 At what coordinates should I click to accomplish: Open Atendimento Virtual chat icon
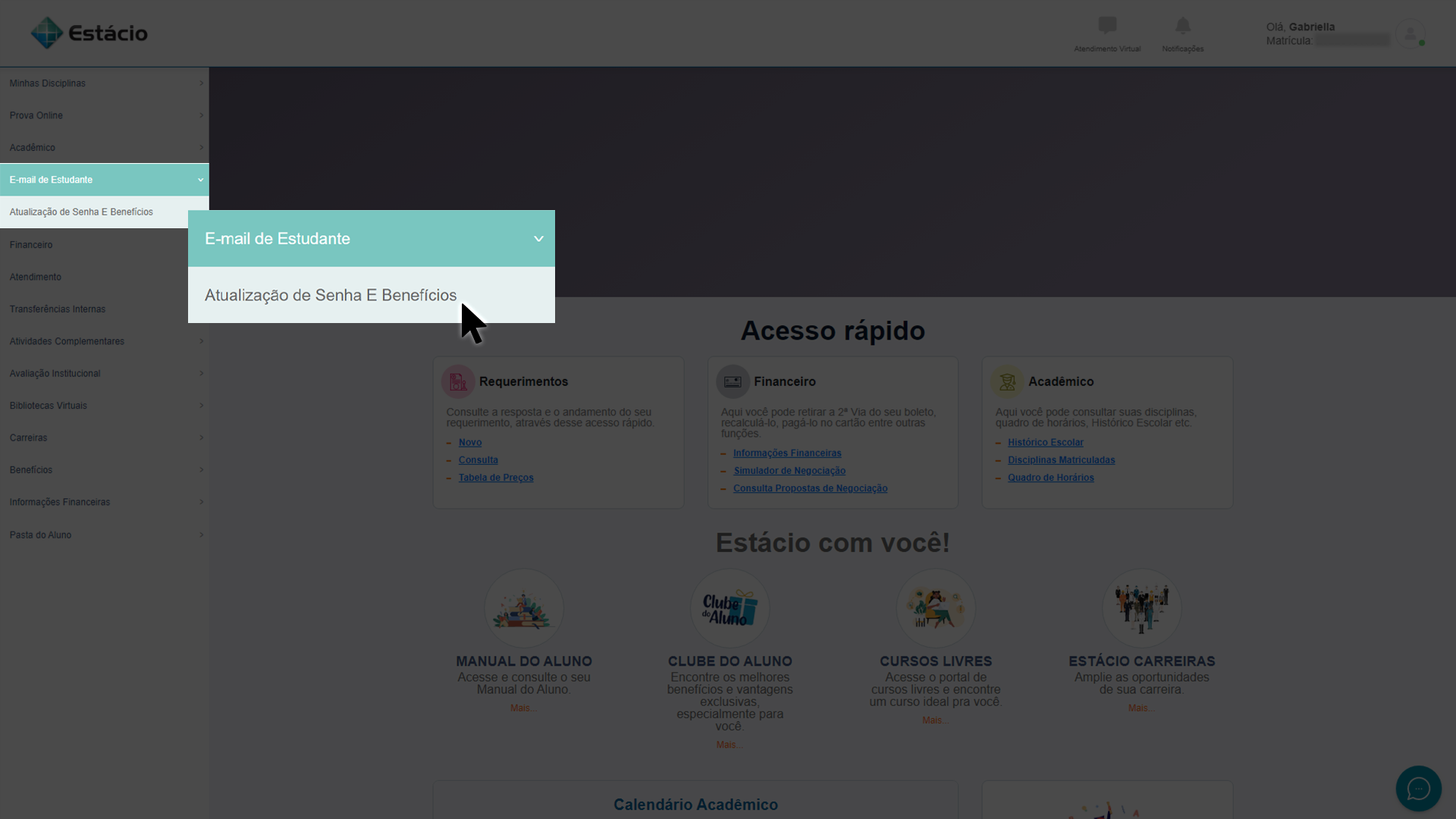point(1107,26)
